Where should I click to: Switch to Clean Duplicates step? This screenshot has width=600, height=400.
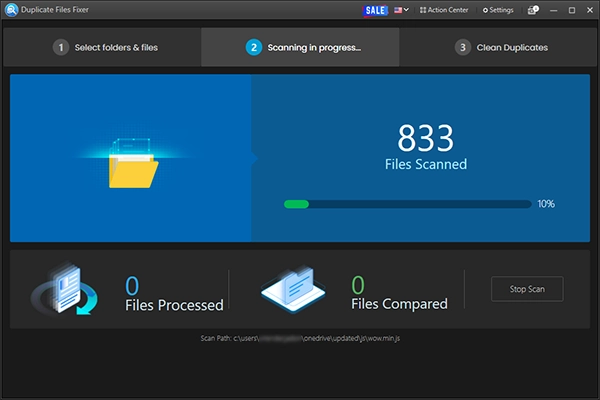[x=498, y=47]
